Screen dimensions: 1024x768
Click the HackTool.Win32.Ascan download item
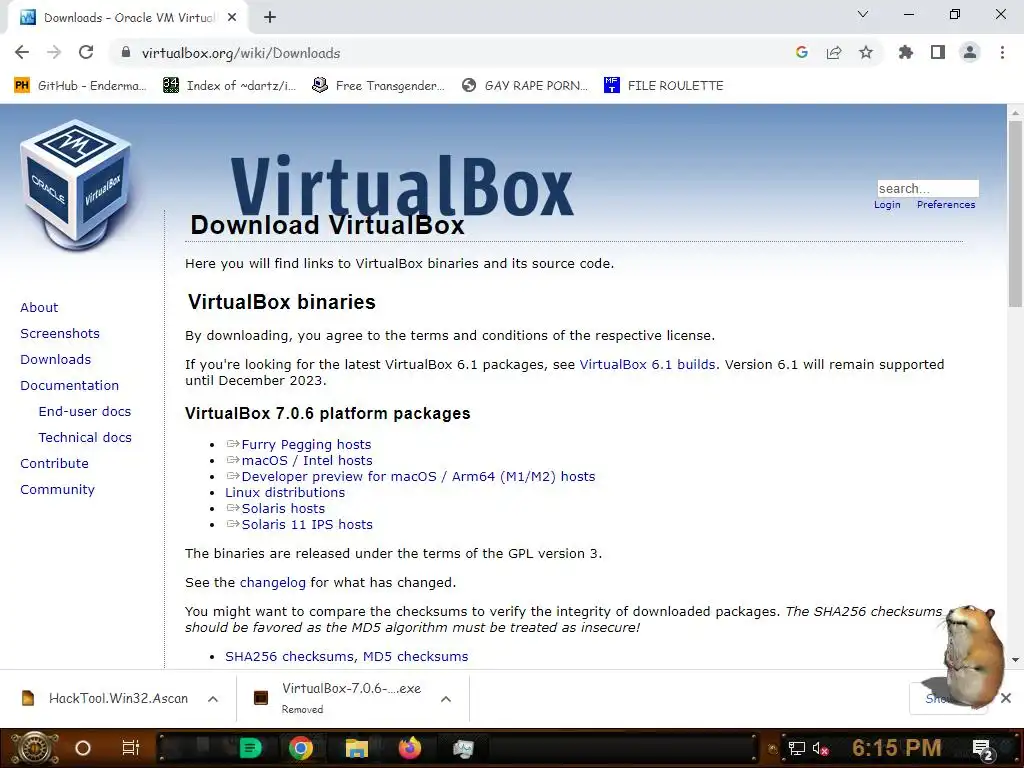point(106,699)
